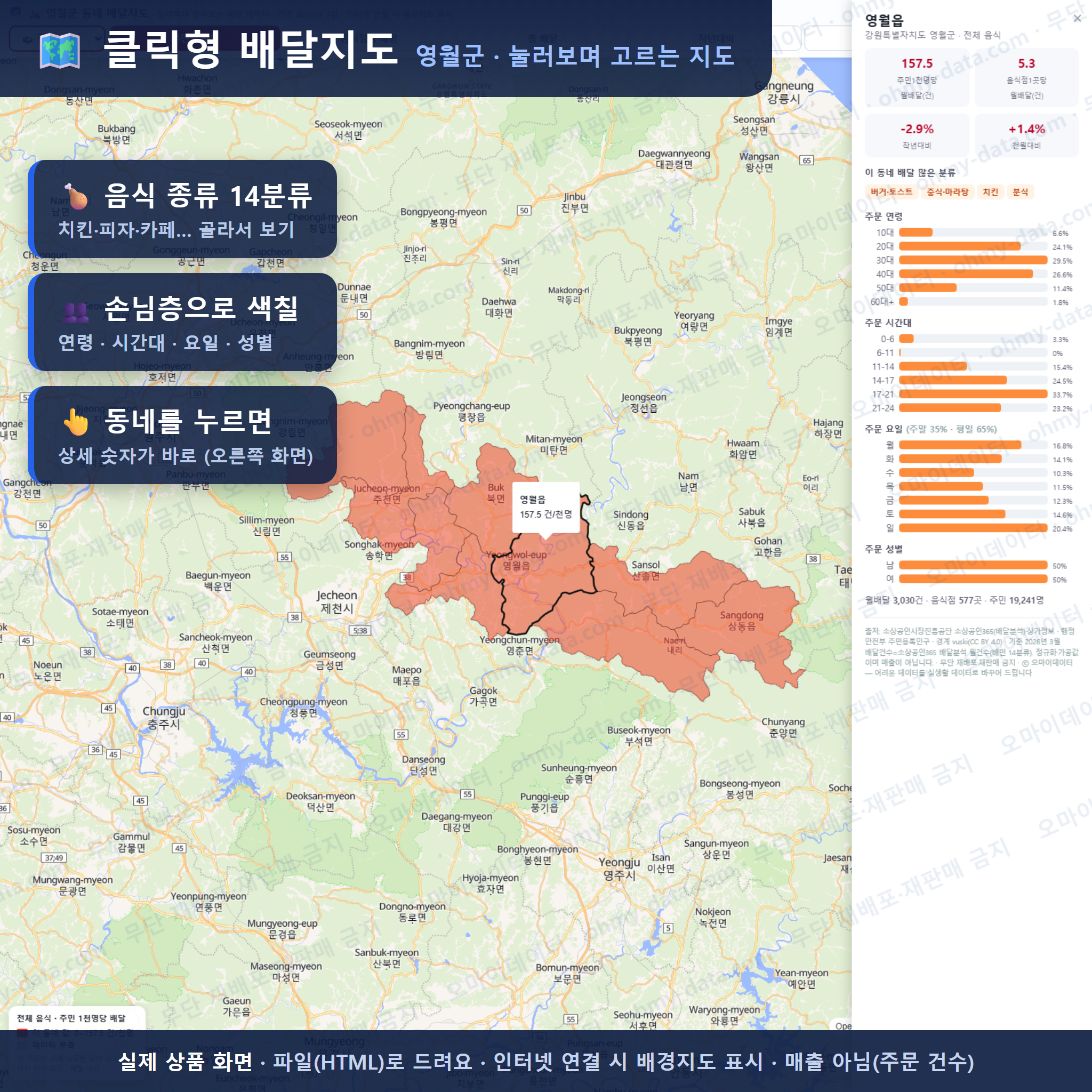Click the 여 gender row label
1092x1092 pixels.
pos(890,579)
